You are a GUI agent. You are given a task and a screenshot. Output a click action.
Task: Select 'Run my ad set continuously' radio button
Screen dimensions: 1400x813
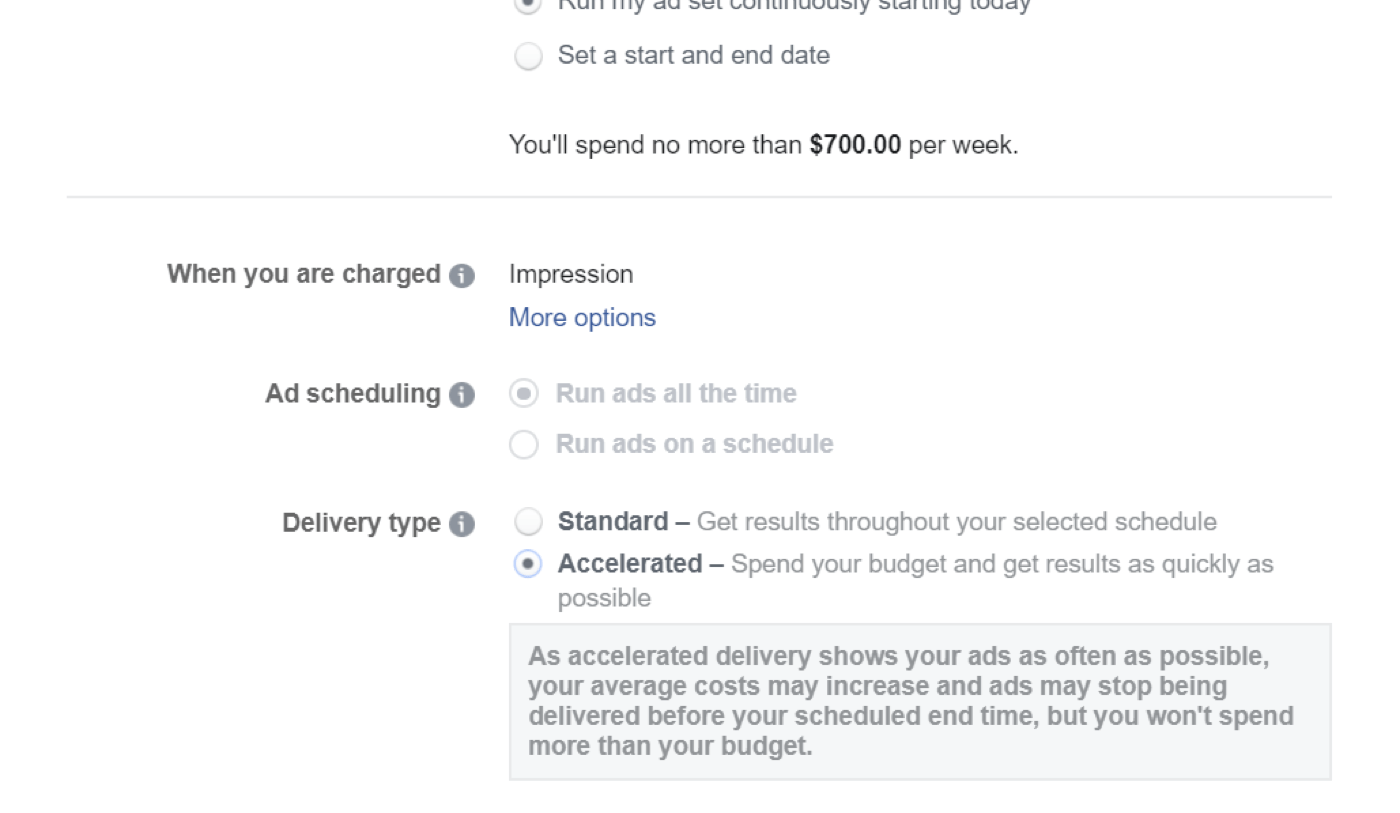(528, 4)
